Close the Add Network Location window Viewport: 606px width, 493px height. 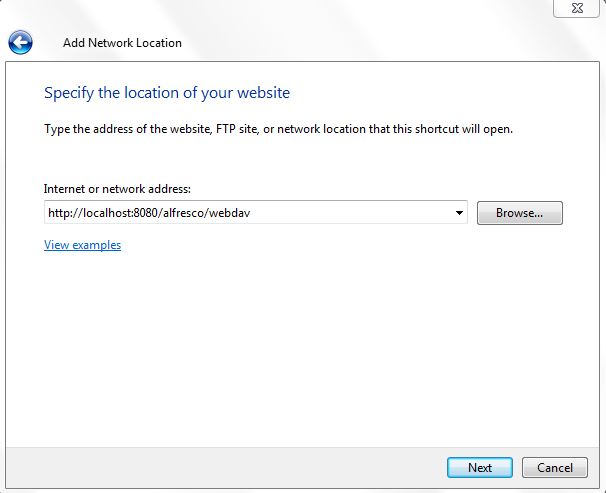click(x=579, y=8)
